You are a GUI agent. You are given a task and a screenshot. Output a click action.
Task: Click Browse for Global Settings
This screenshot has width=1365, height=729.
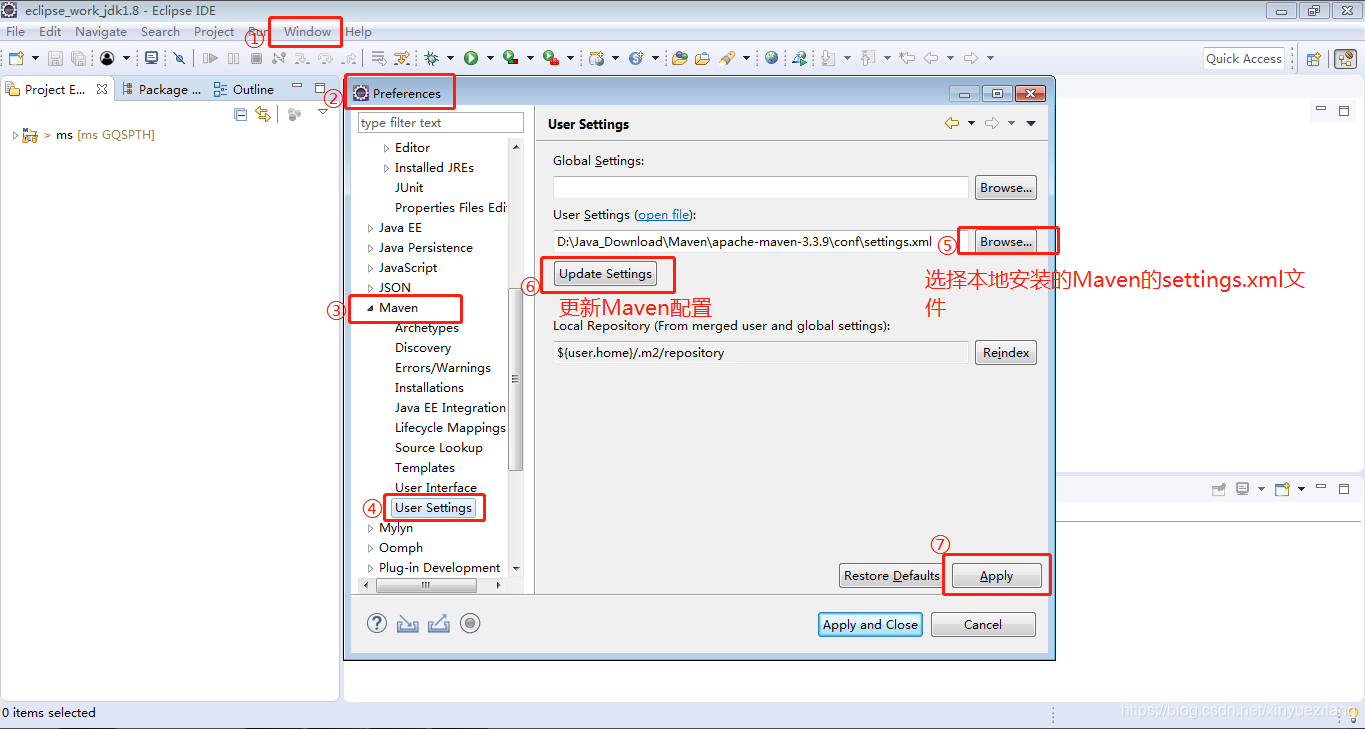click(x=1006, y=188)
